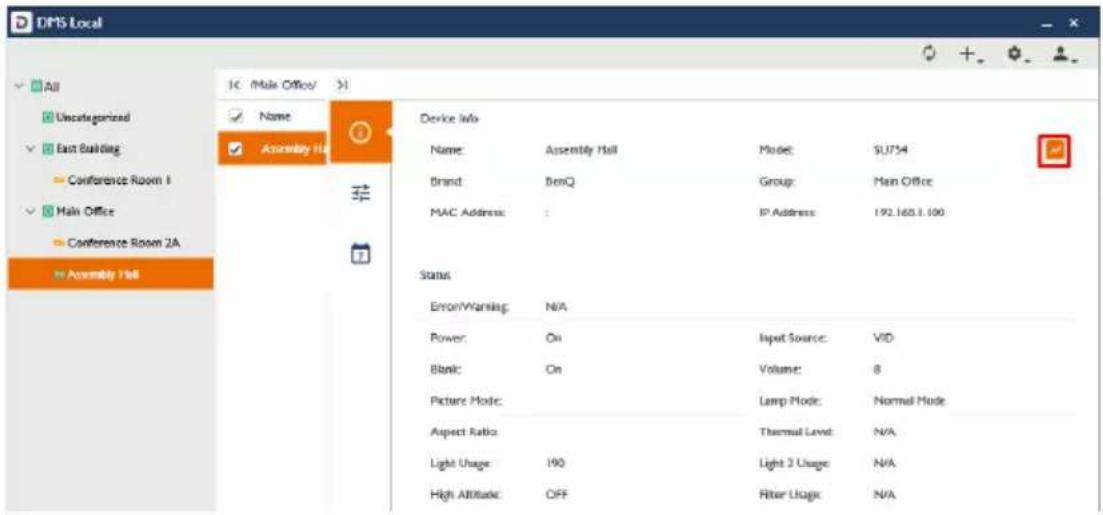Uncheck the Assembly Hall row checkbox
This screenshot has height=515, width=1103.
click(x=238, y=149)
